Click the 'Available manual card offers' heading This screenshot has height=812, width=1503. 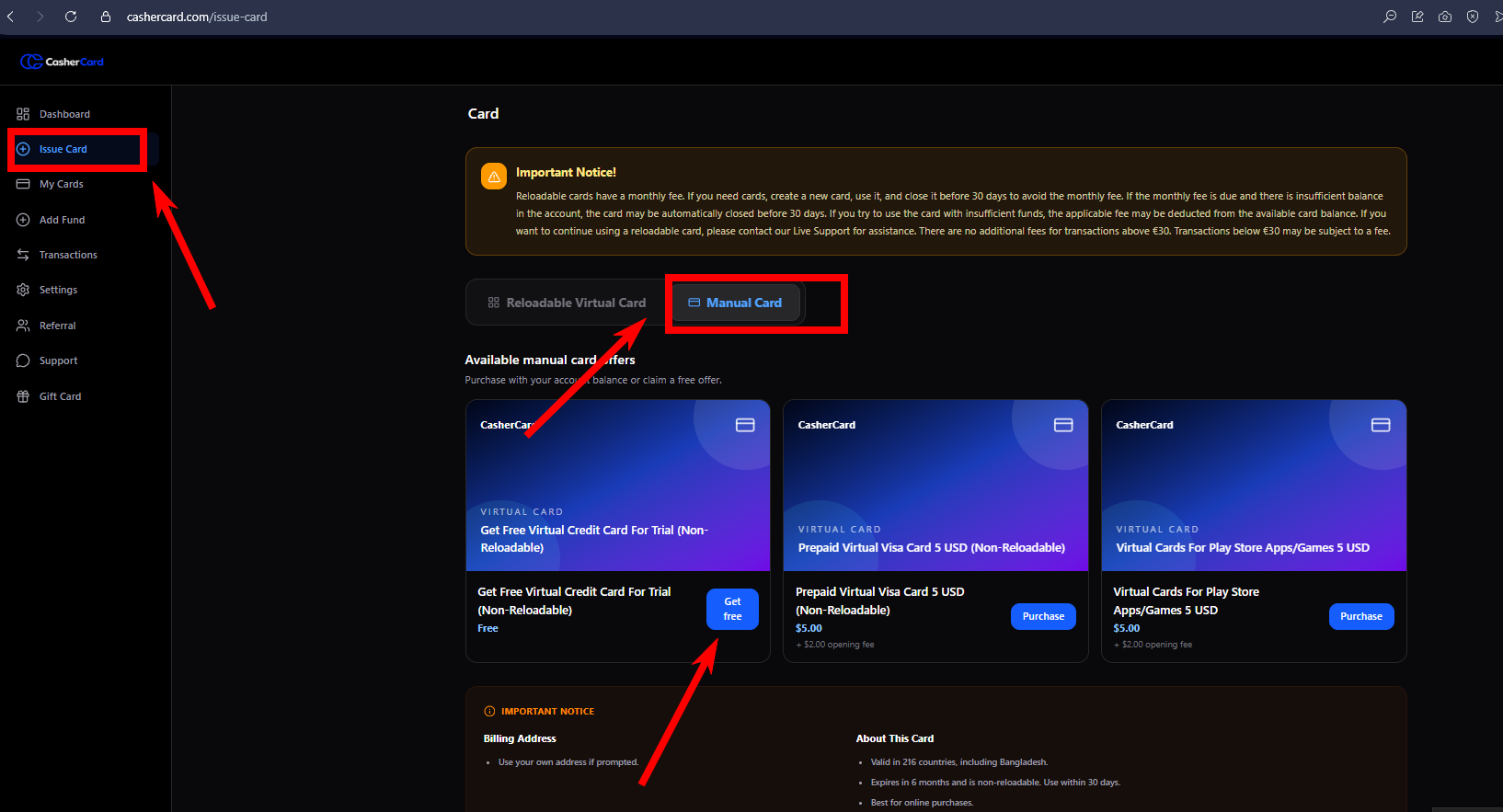550,360
